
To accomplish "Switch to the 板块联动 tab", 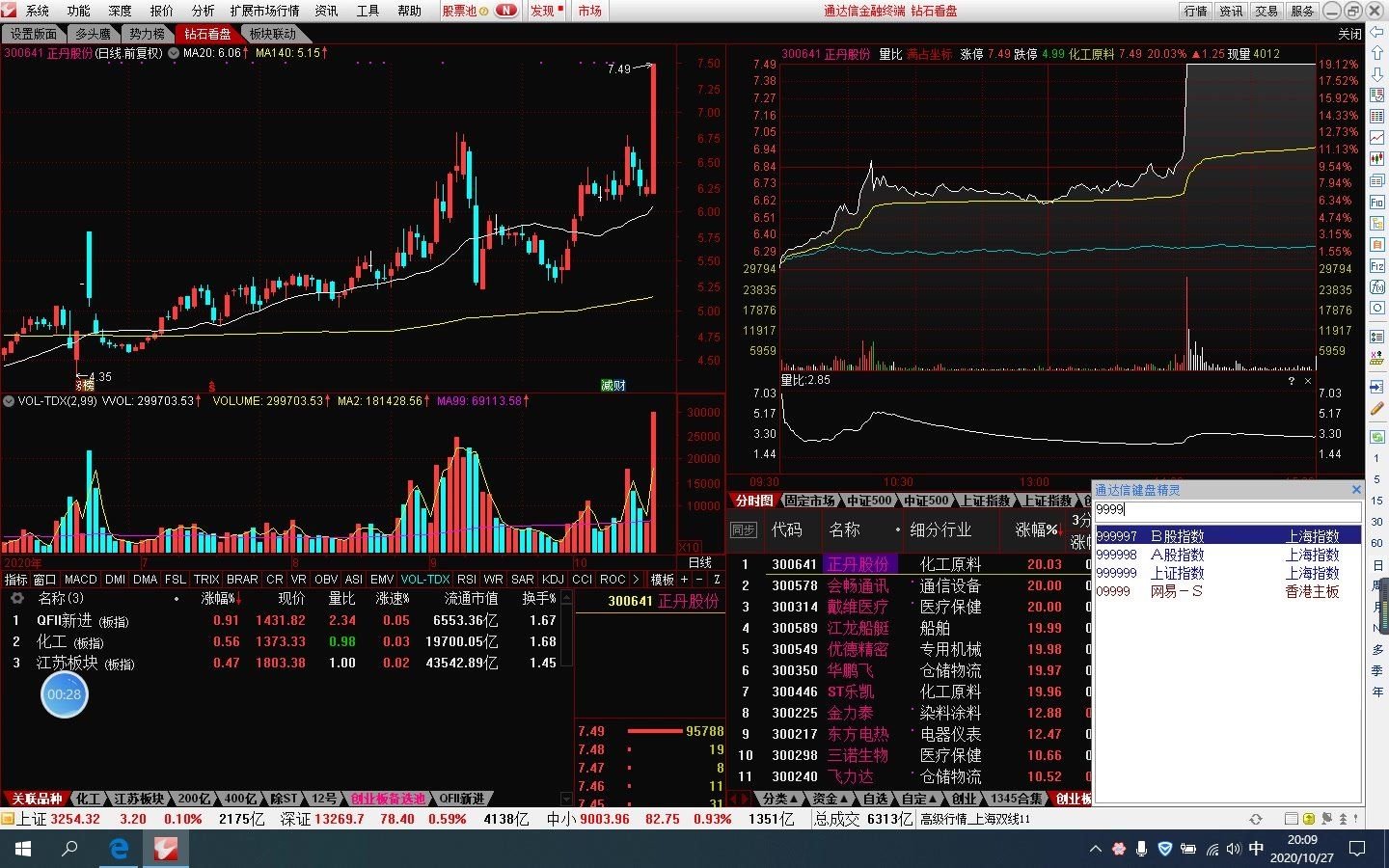I will click(272, 34).
